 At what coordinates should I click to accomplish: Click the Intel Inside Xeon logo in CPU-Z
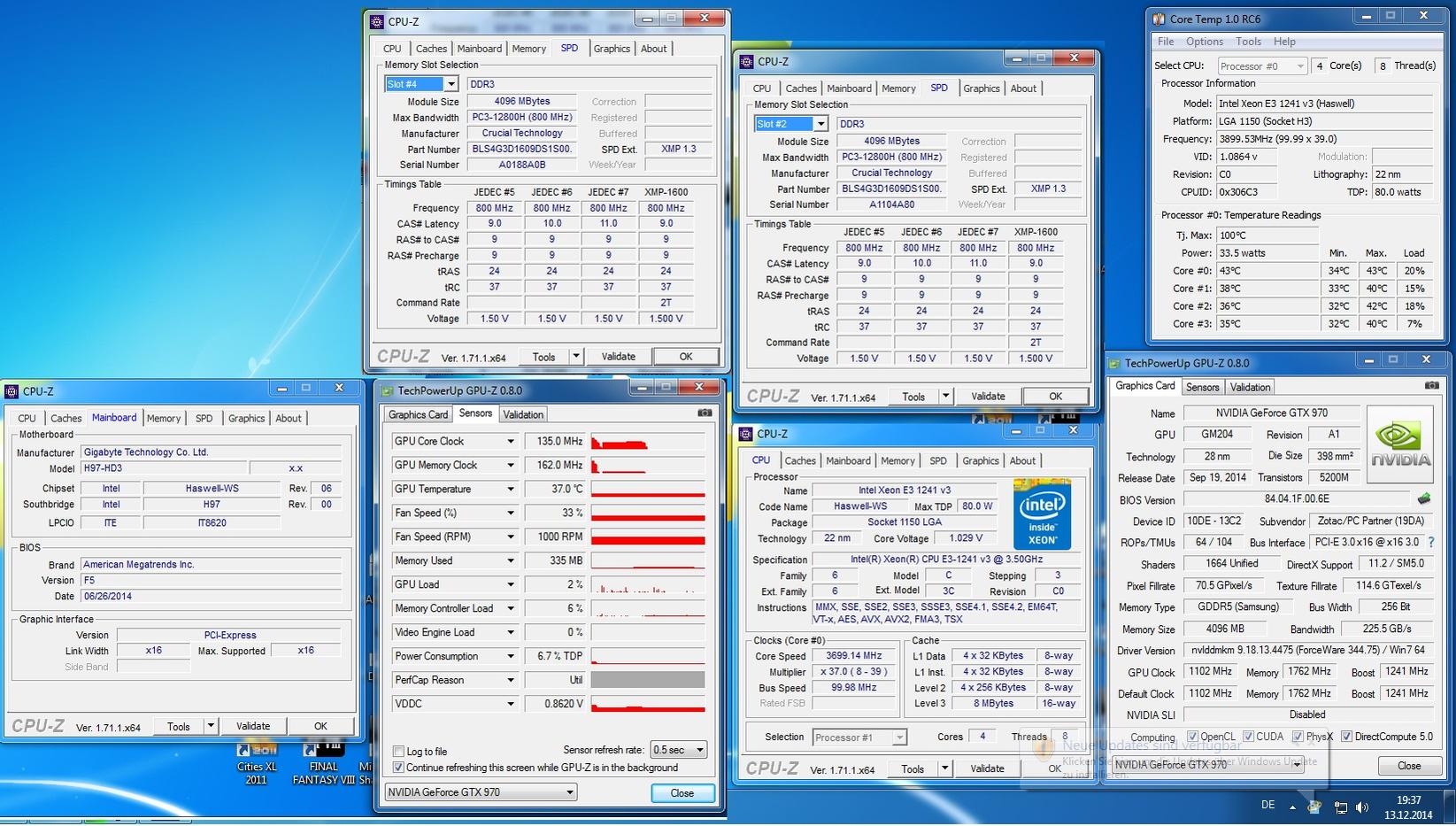[1042, 514]
